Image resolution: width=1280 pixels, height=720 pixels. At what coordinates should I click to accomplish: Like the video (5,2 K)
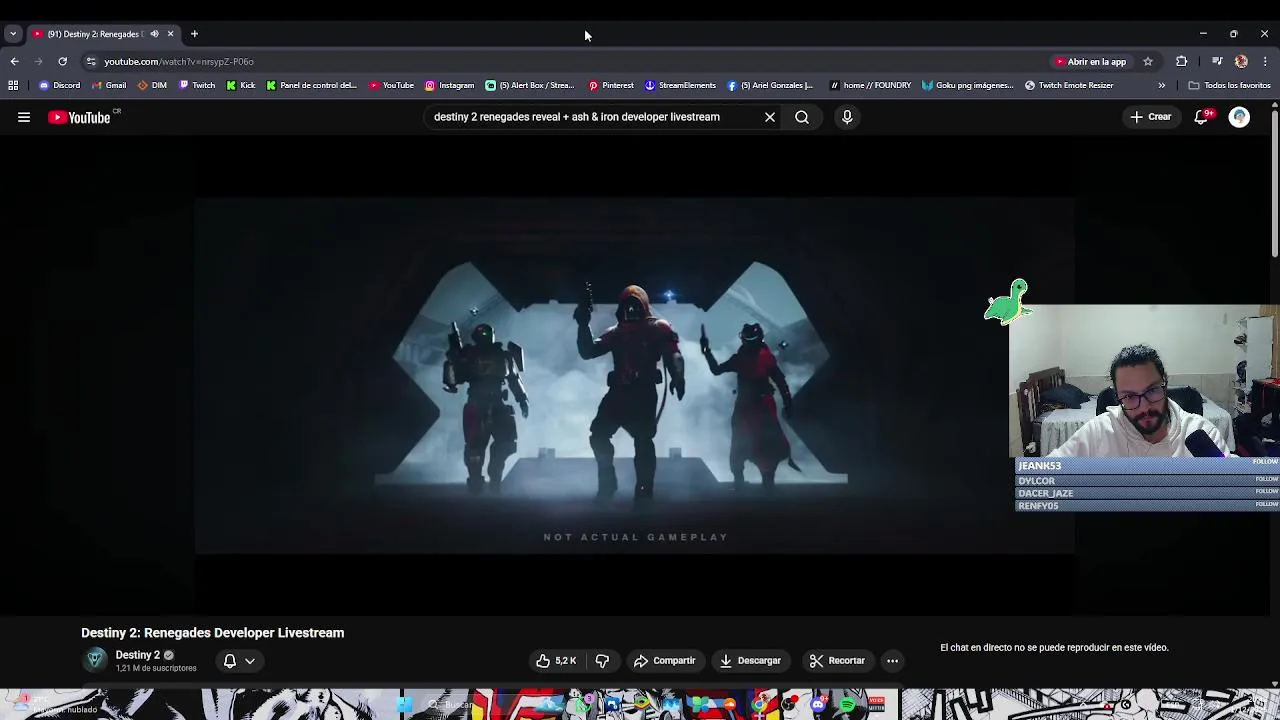[x=557, y=660]
